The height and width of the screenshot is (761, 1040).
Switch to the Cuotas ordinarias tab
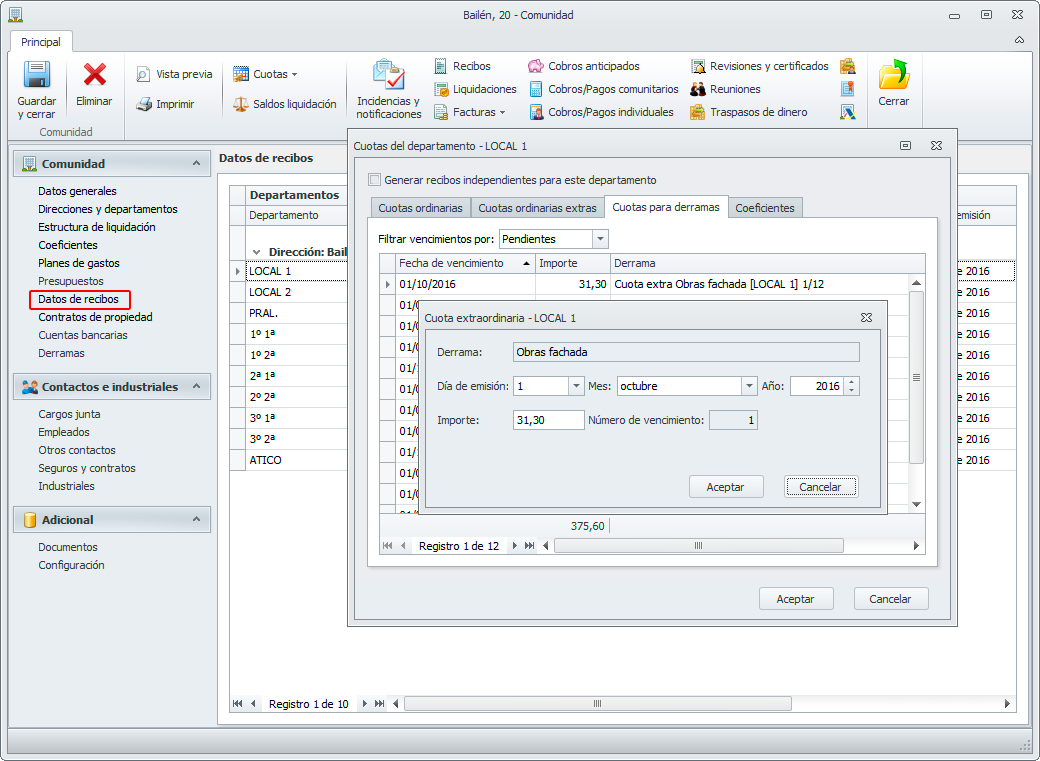pyautogui.click(x=420, y=208)
